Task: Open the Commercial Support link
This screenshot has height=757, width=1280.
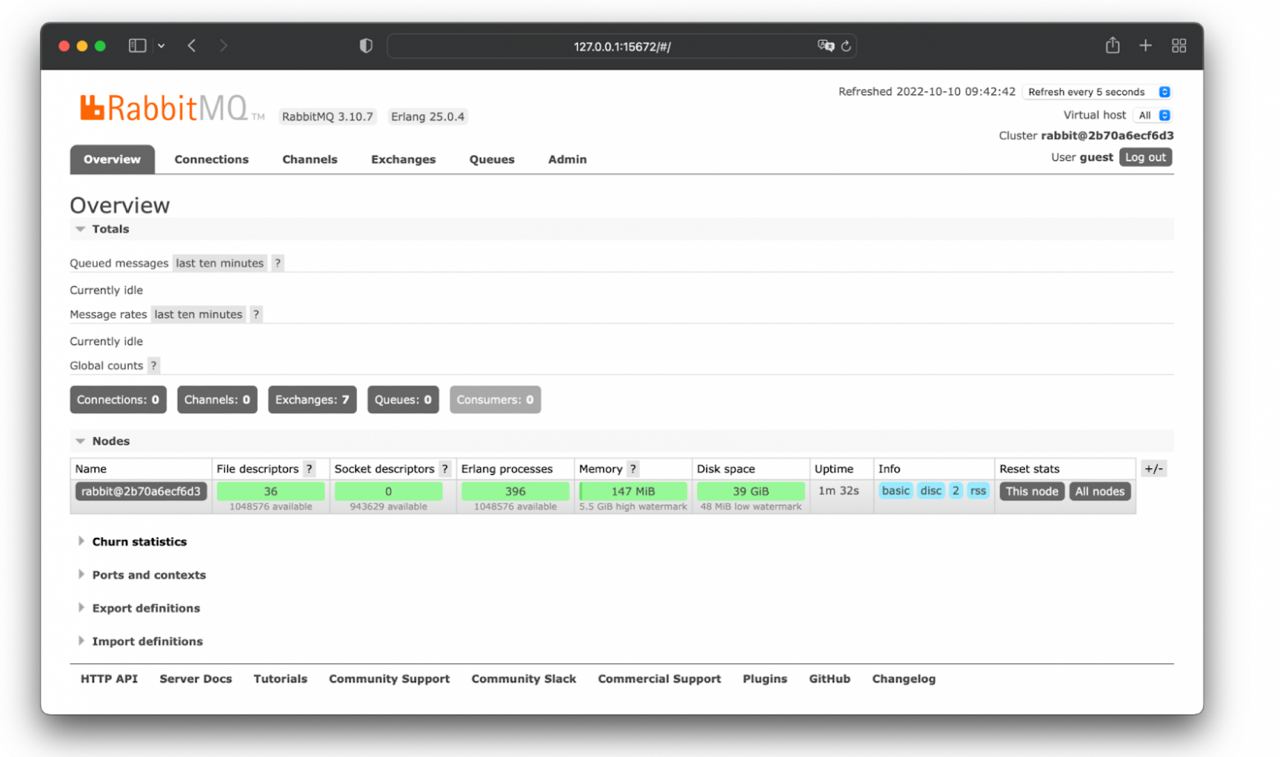Action: pos(659,679)
